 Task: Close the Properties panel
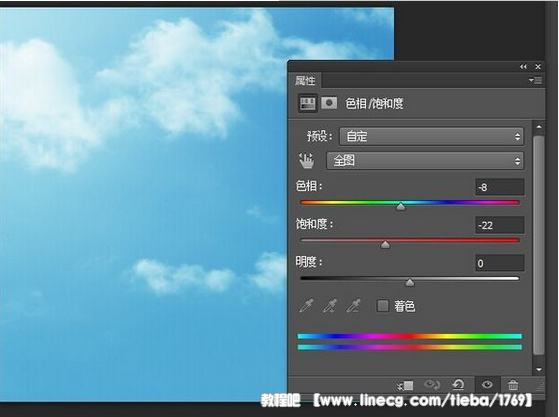click(x=538, y=67)
